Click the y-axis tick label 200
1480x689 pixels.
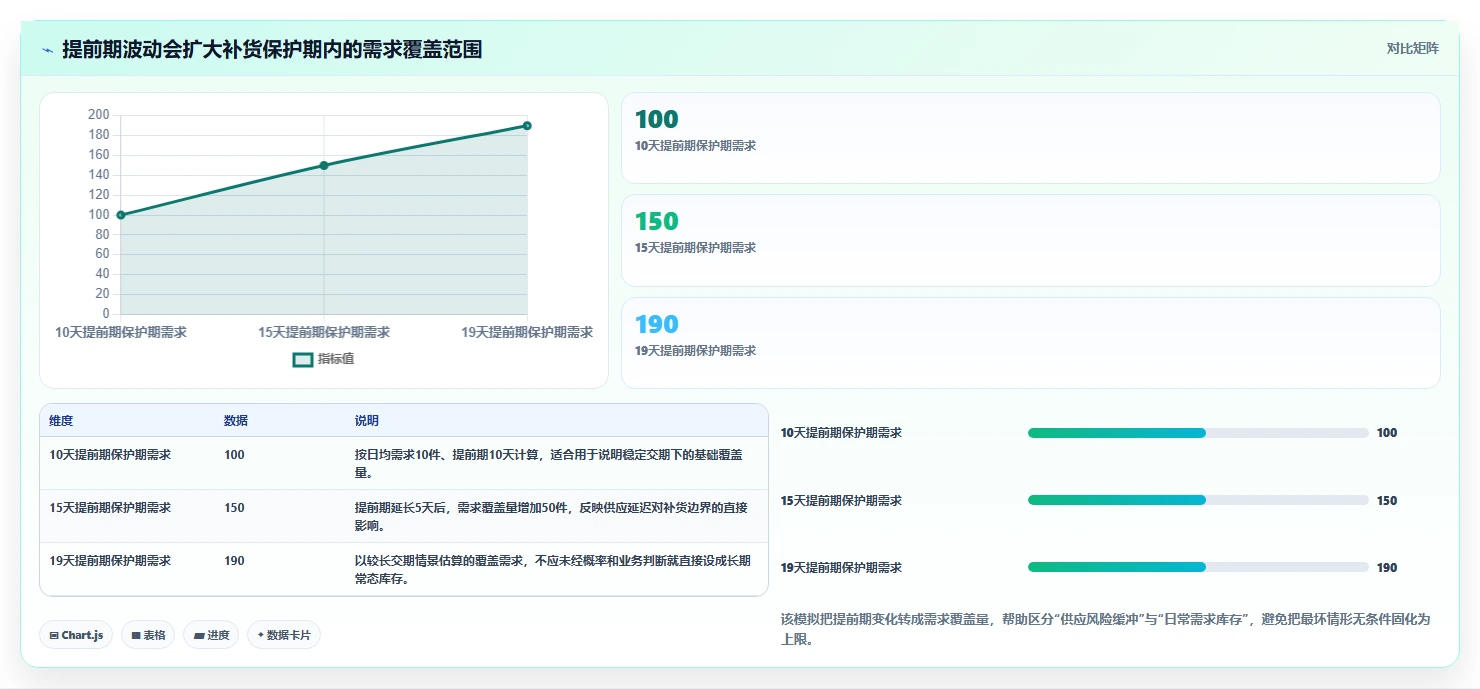click(x=99, y=115)
